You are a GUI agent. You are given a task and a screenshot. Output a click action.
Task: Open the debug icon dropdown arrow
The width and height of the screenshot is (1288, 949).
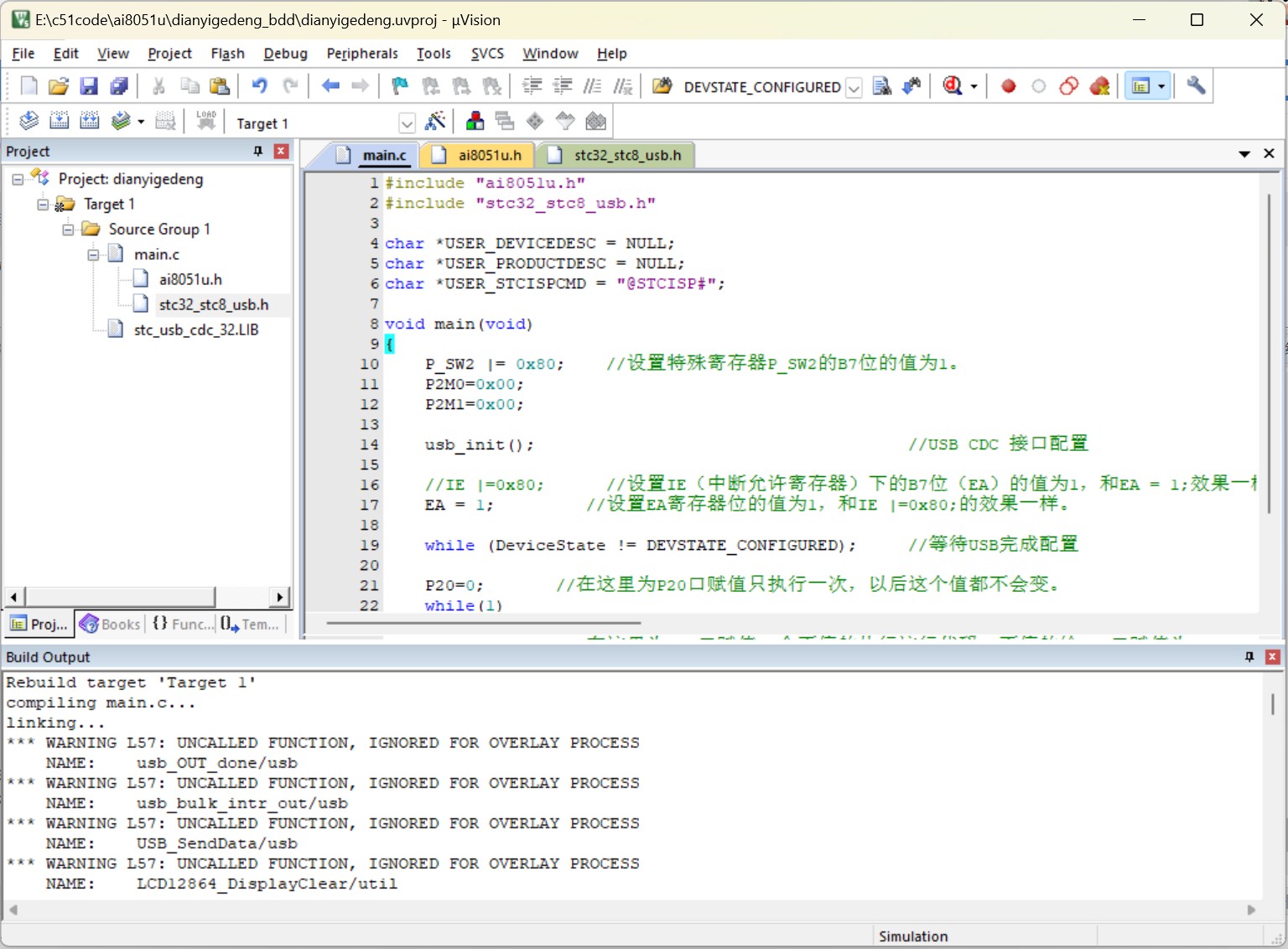974,86
